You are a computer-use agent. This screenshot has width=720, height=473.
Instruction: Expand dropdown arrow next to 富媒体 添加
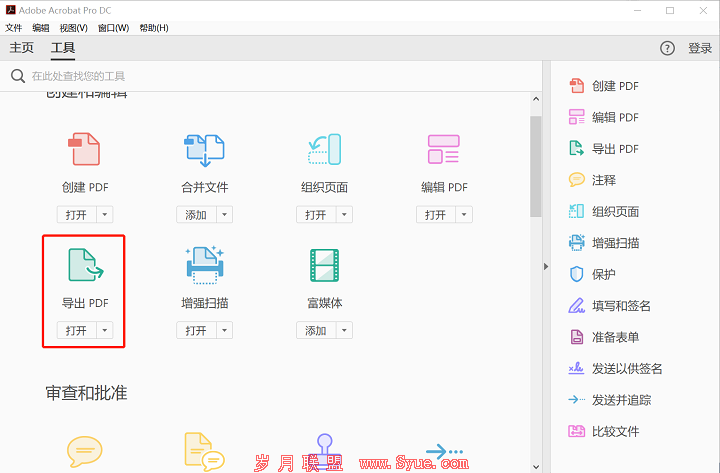(344, 330)
